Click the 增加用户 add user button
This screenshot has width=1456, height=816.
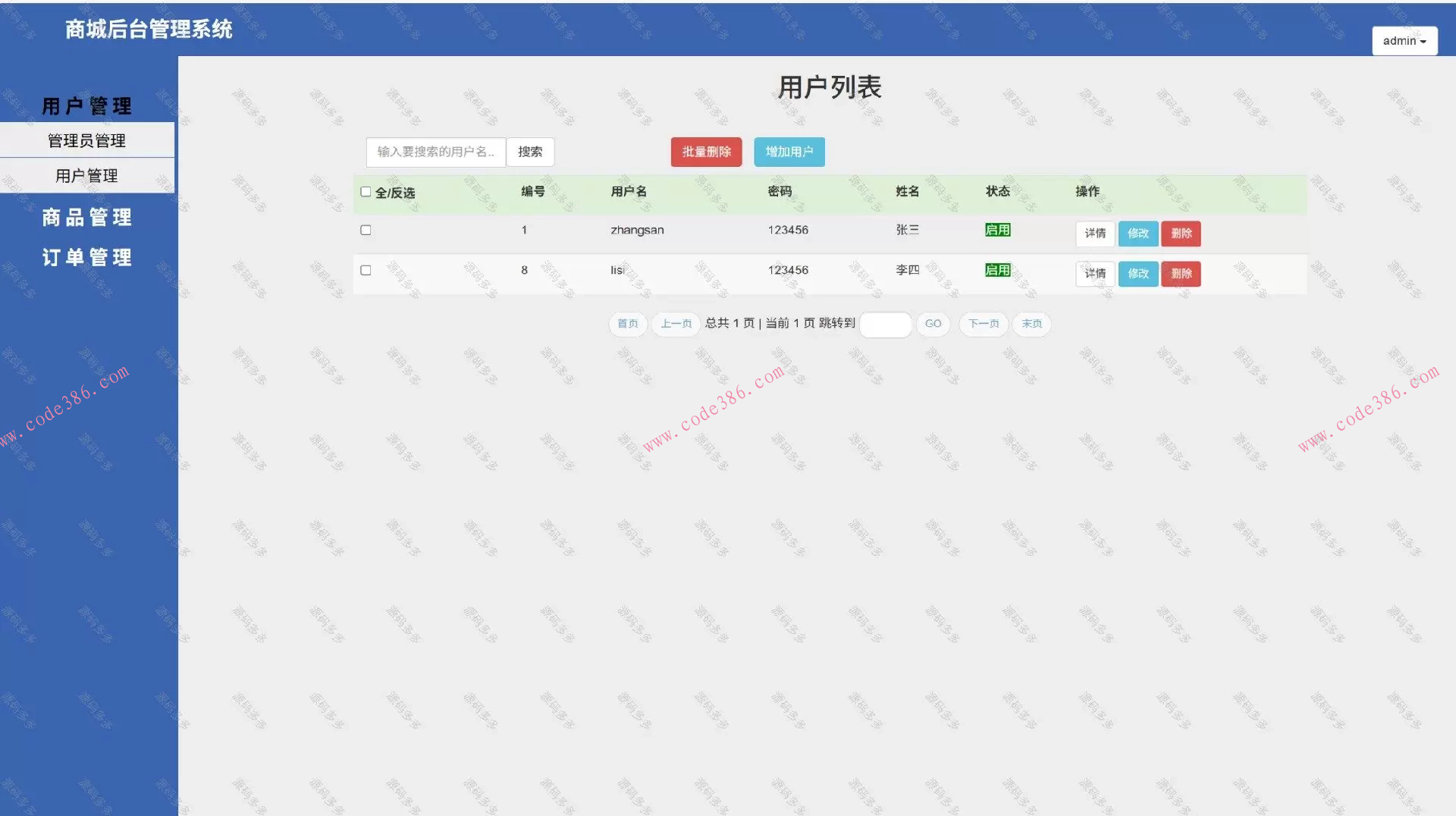click(x=788, y=152)
